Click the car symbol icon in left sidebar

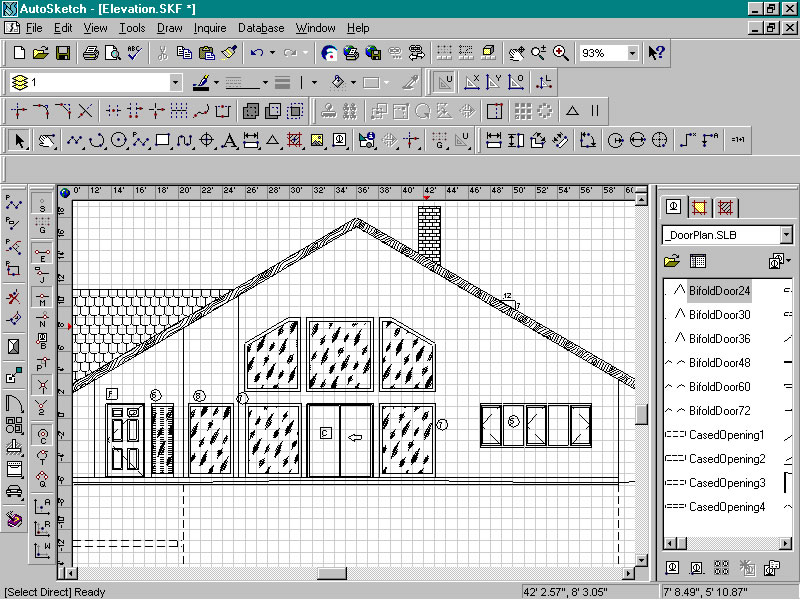(14, 491)
